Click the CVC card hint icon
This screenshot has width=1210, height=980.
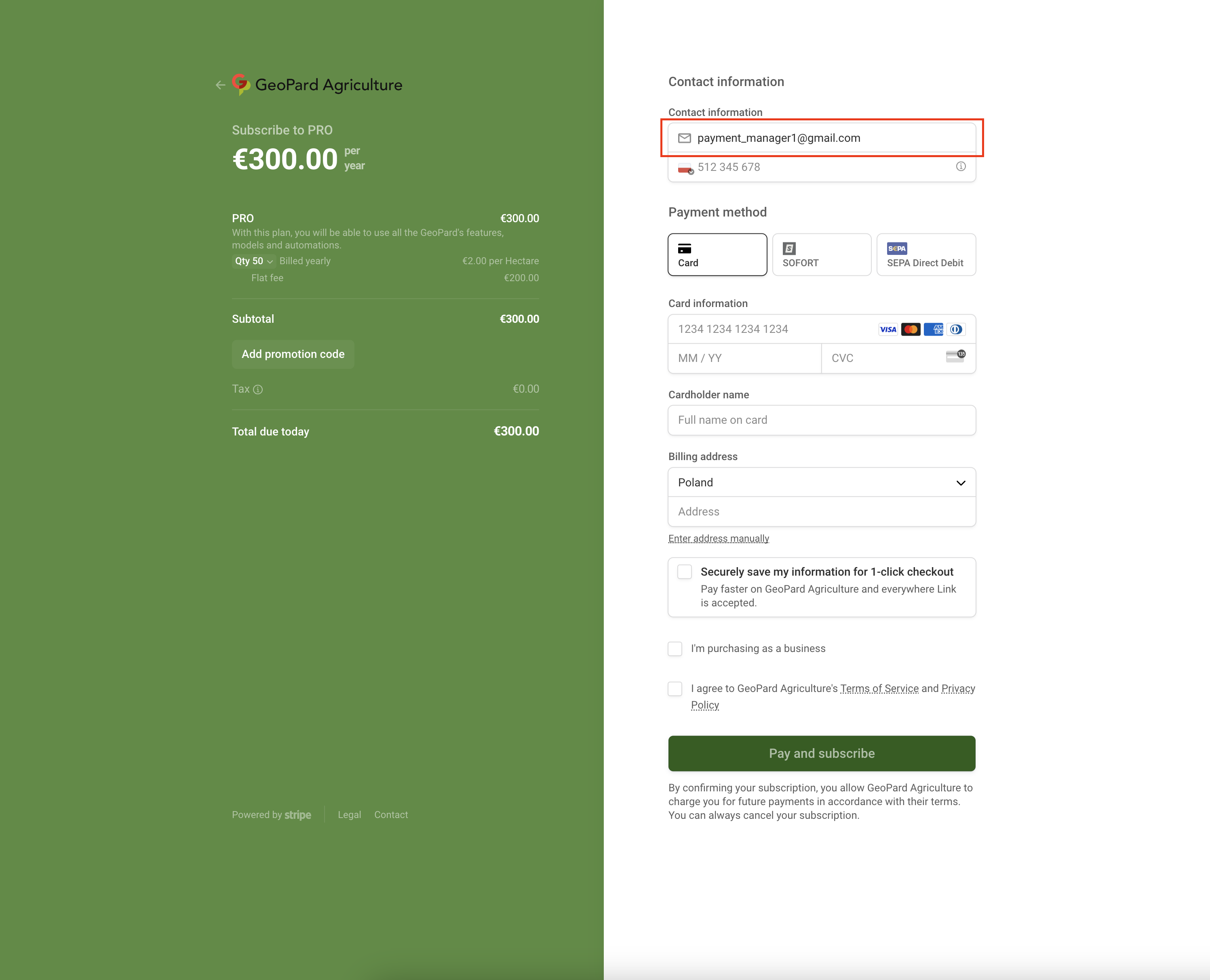click(x=955, y=356)
